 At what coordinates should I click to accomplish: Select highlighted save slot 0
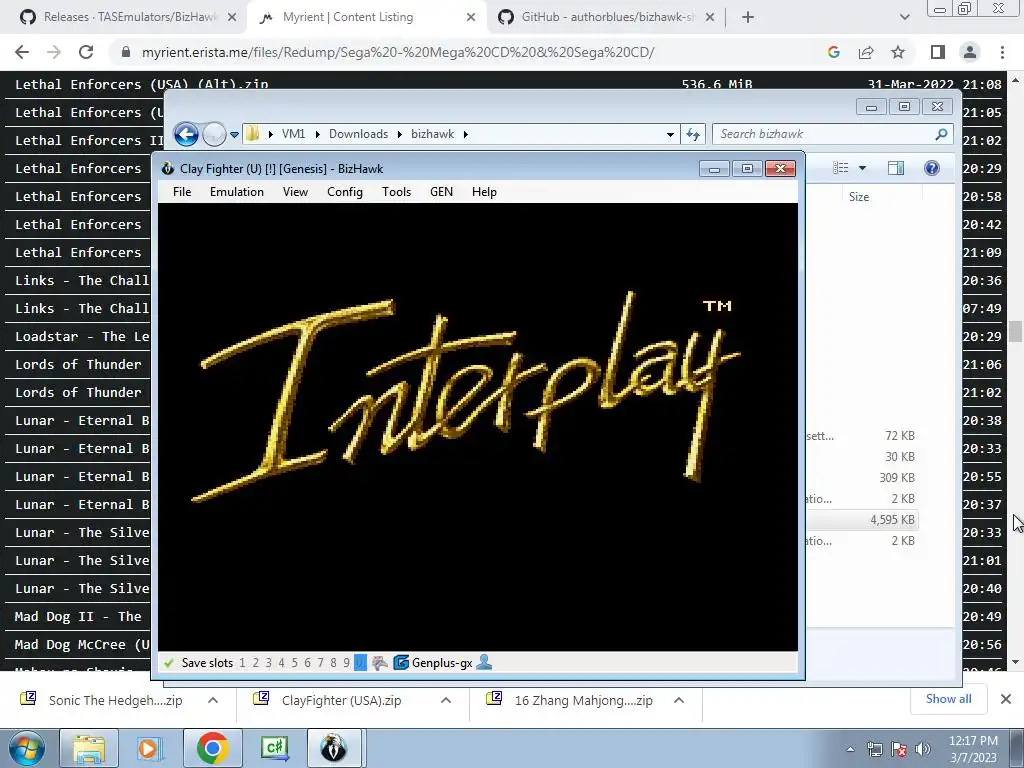(x=360, y=663)
